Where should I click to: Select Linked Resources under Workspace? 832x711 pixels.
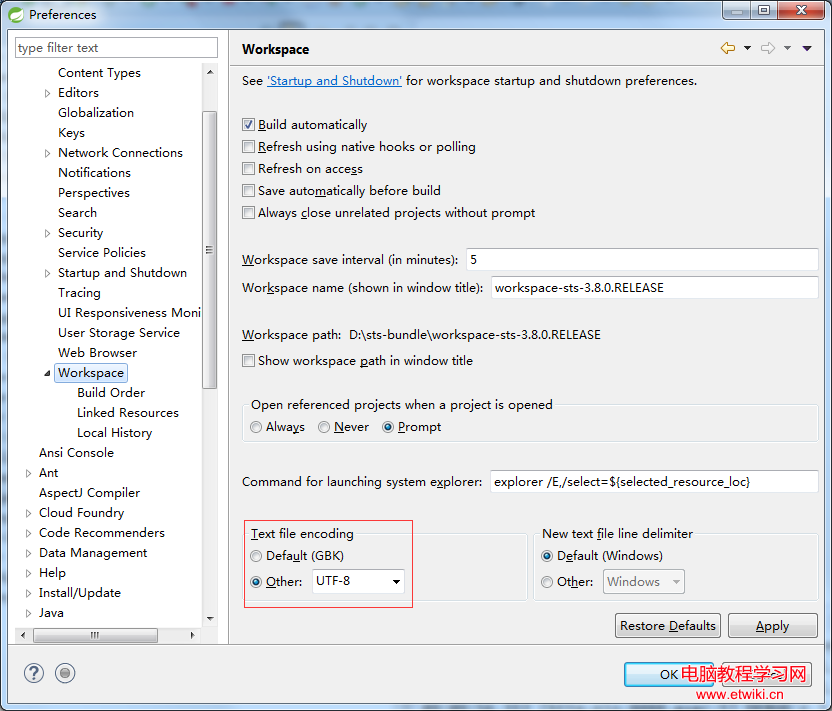(128, 413)
